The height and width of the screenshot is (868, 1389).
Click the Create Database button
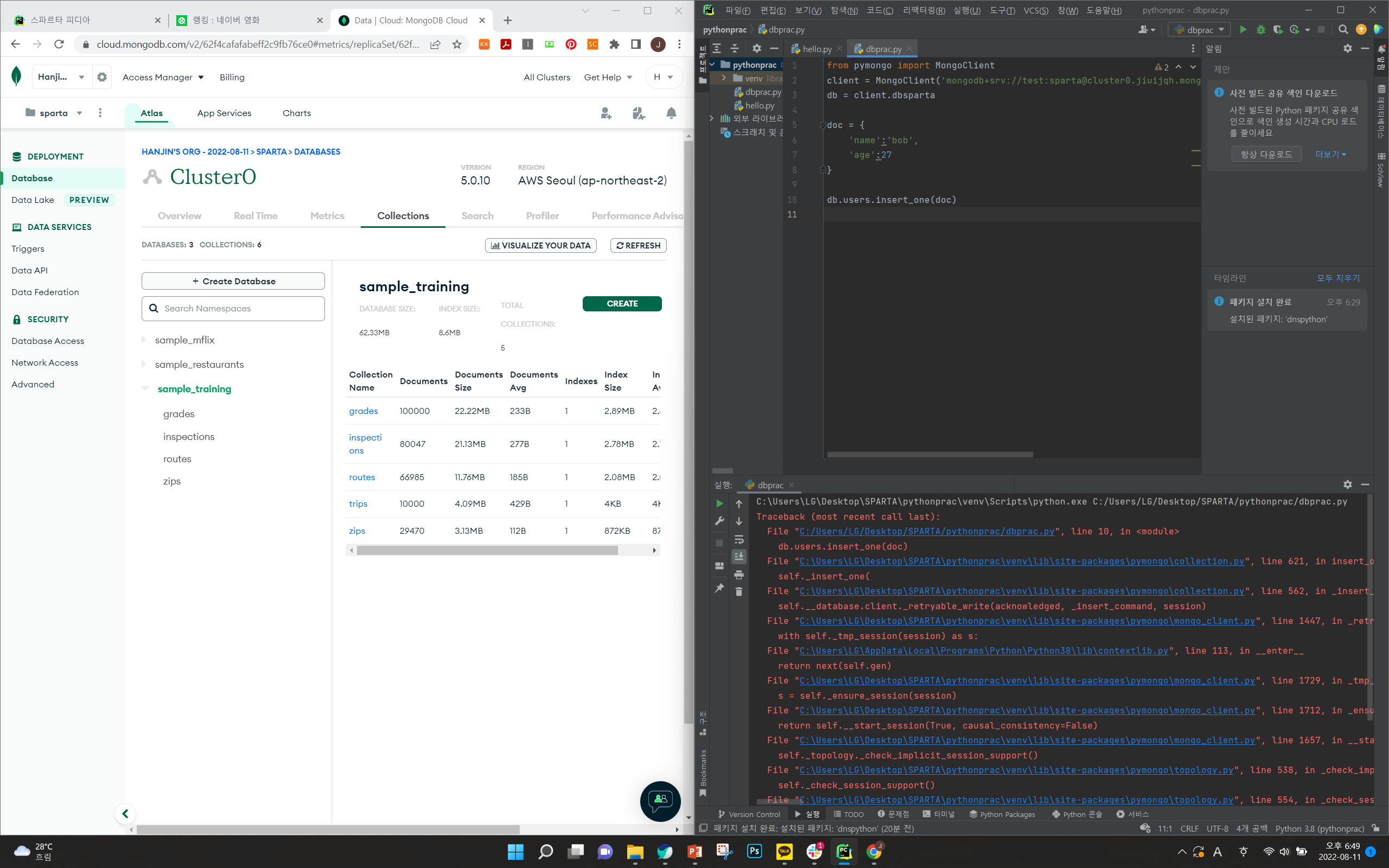233,282
